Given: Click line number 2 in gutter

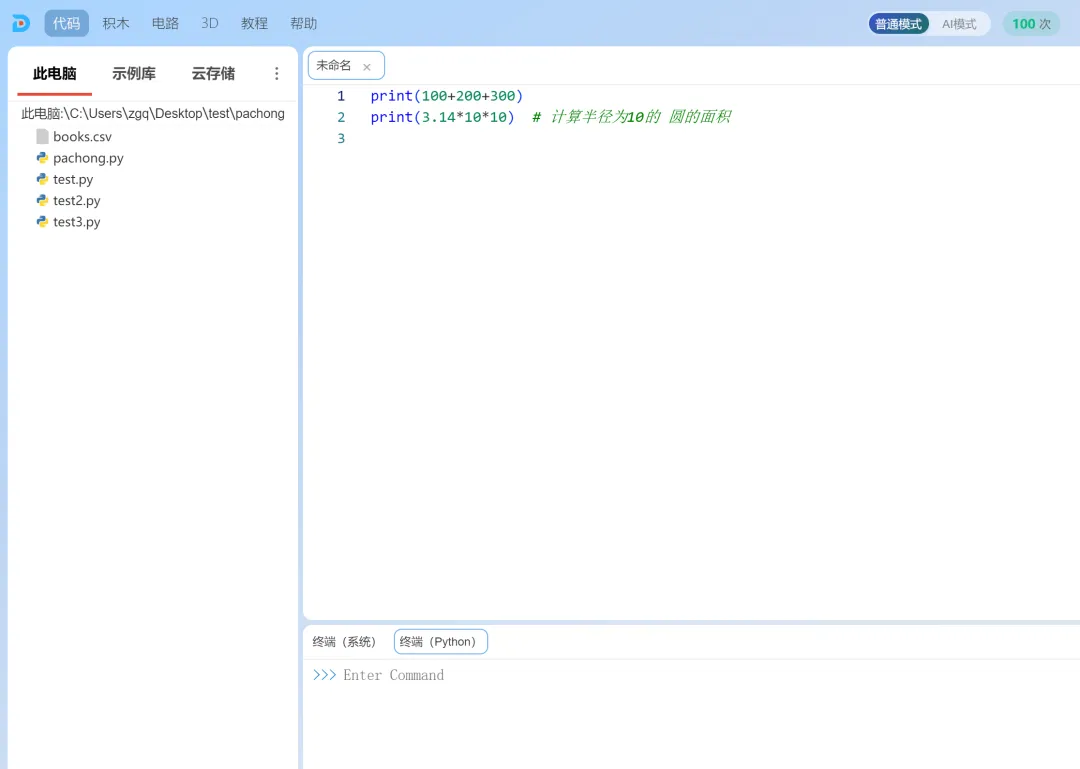Looking at the screenshot, I should tap(341, 117).
